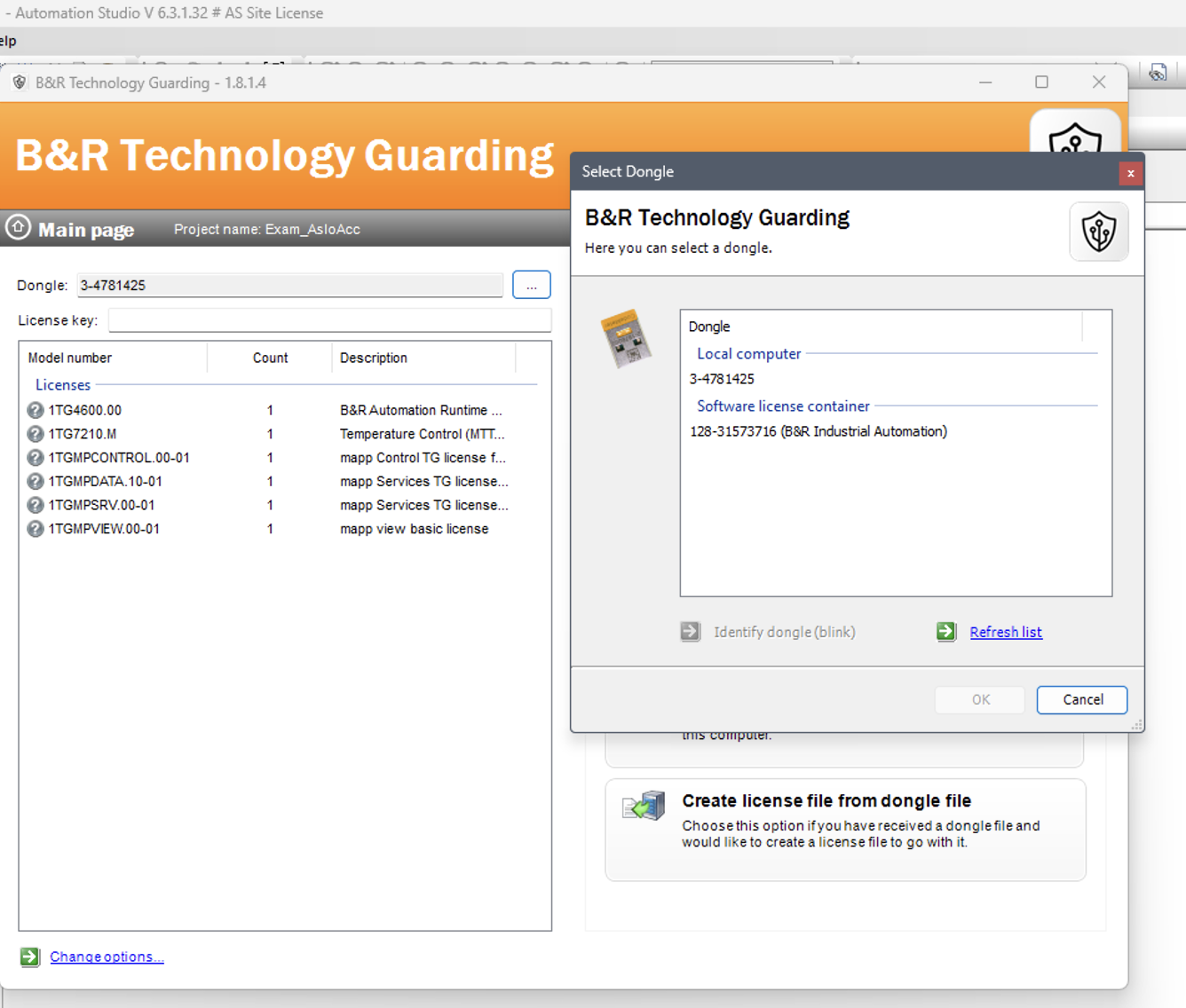
Task: Click the B&R Automation Runtime description cell
Action: point(421,410)
